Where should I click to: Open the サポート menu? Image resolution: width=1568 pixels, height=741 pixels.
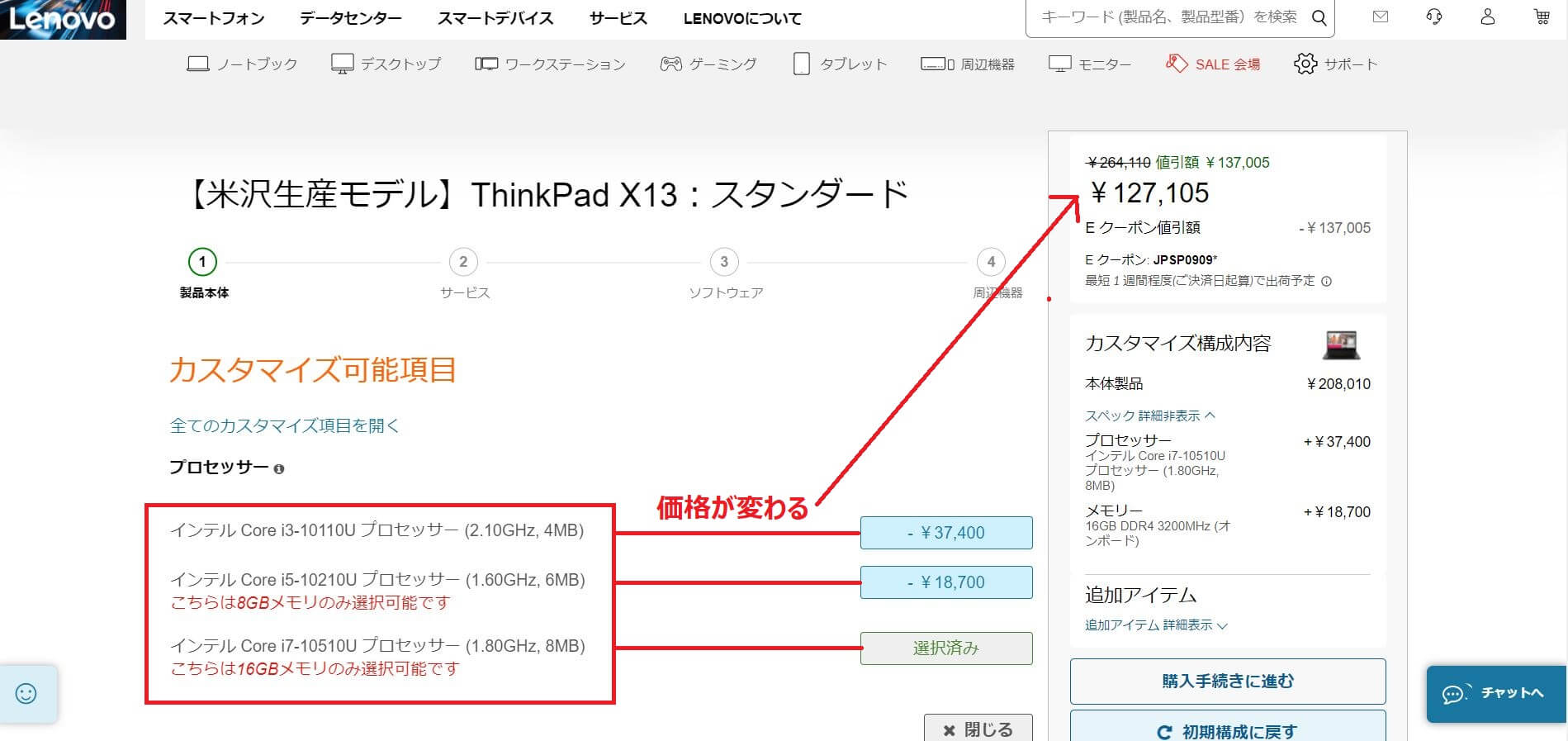pos(1351,64)
